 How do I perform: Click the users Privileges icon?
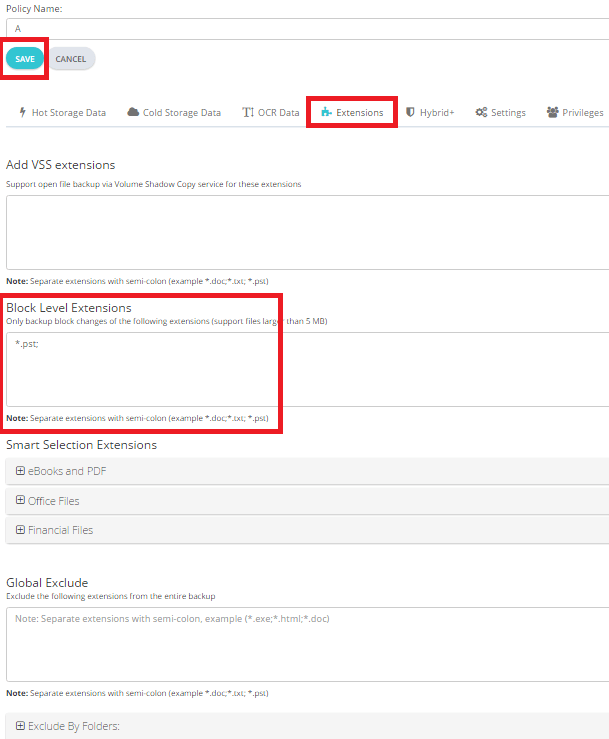click(x=552, y=112)
